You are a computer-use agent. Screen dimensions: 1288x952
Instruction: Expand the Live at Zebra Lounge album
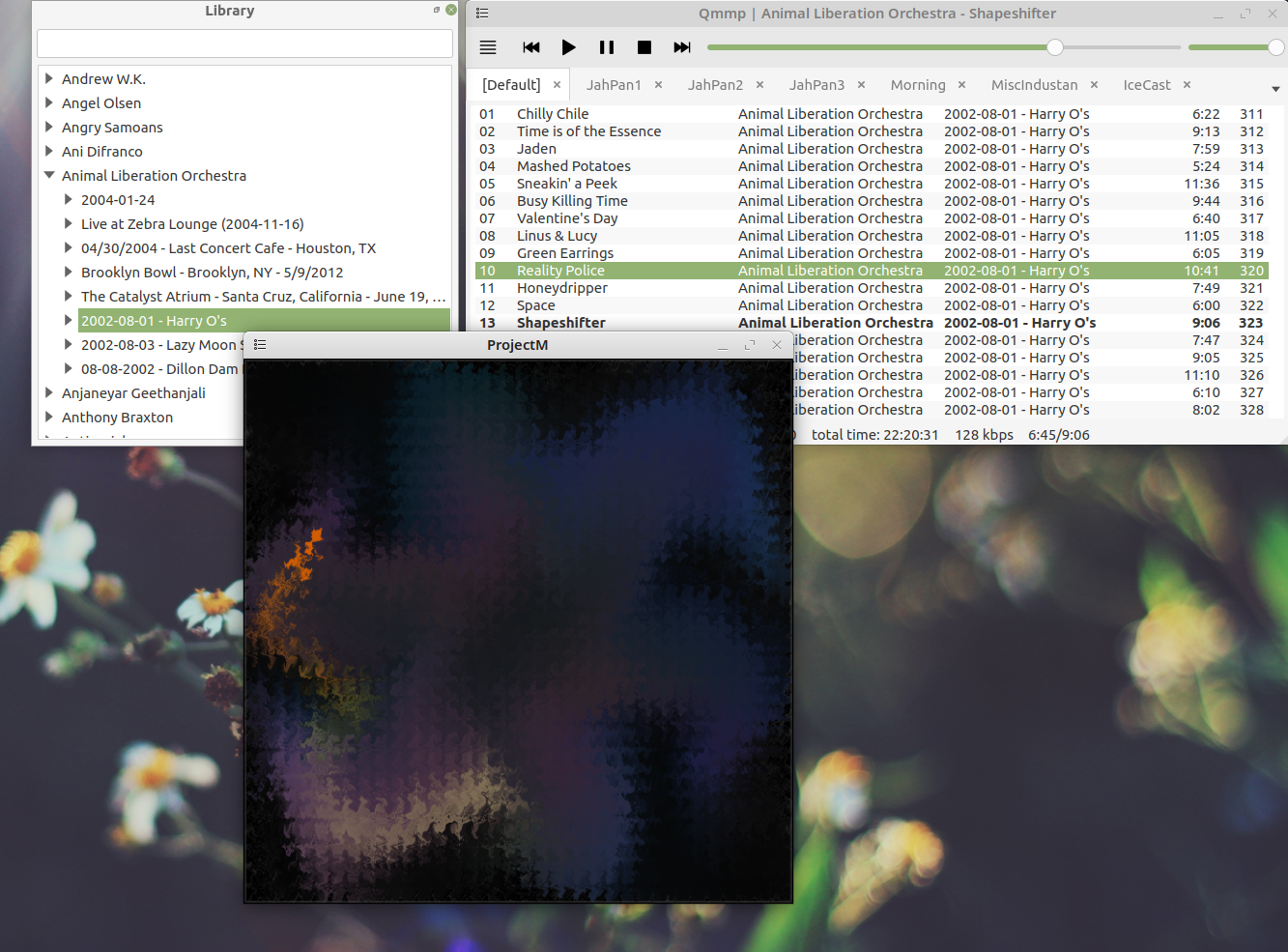click(69, 223)
